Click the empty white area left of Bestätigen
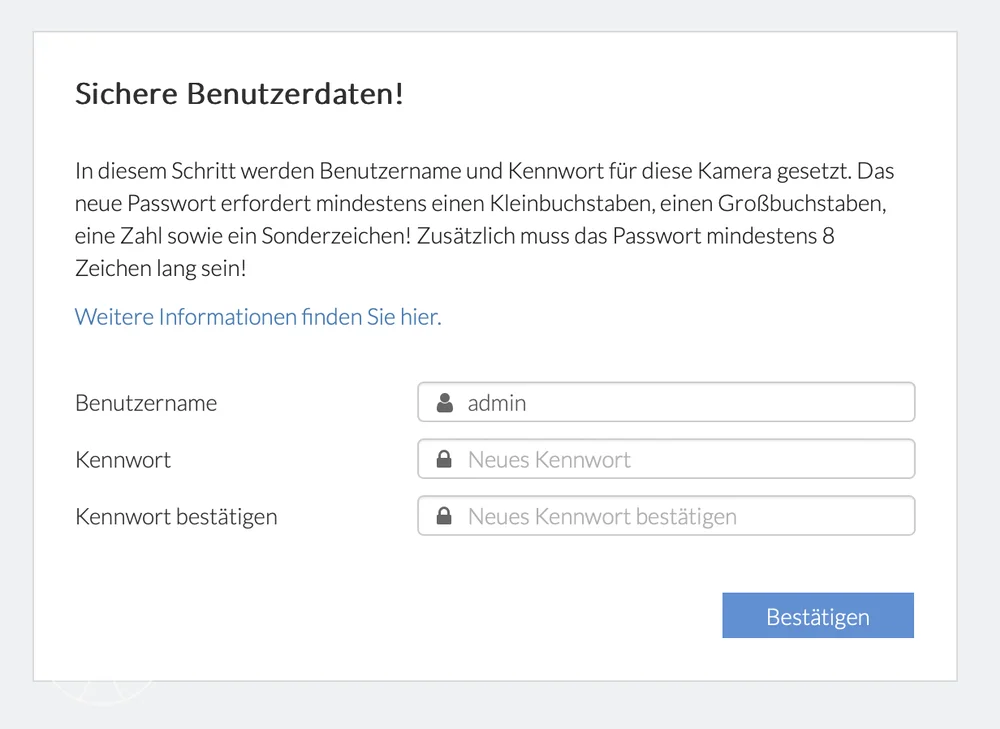The image size is (1000, 729). (400, 616)
